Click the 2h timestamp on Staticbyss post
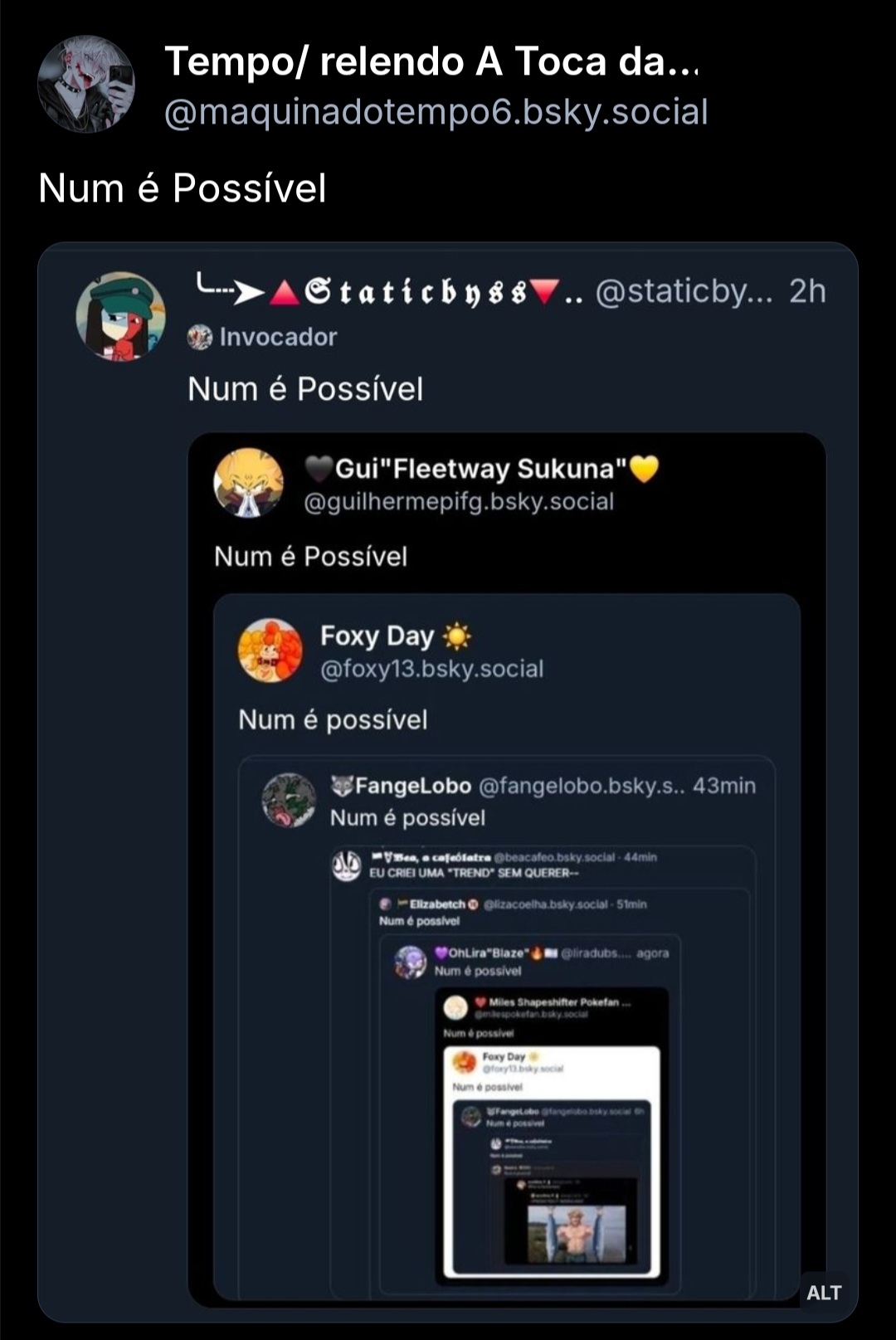Viewport: 896px width, 1340px height. (x=806, y=291)
